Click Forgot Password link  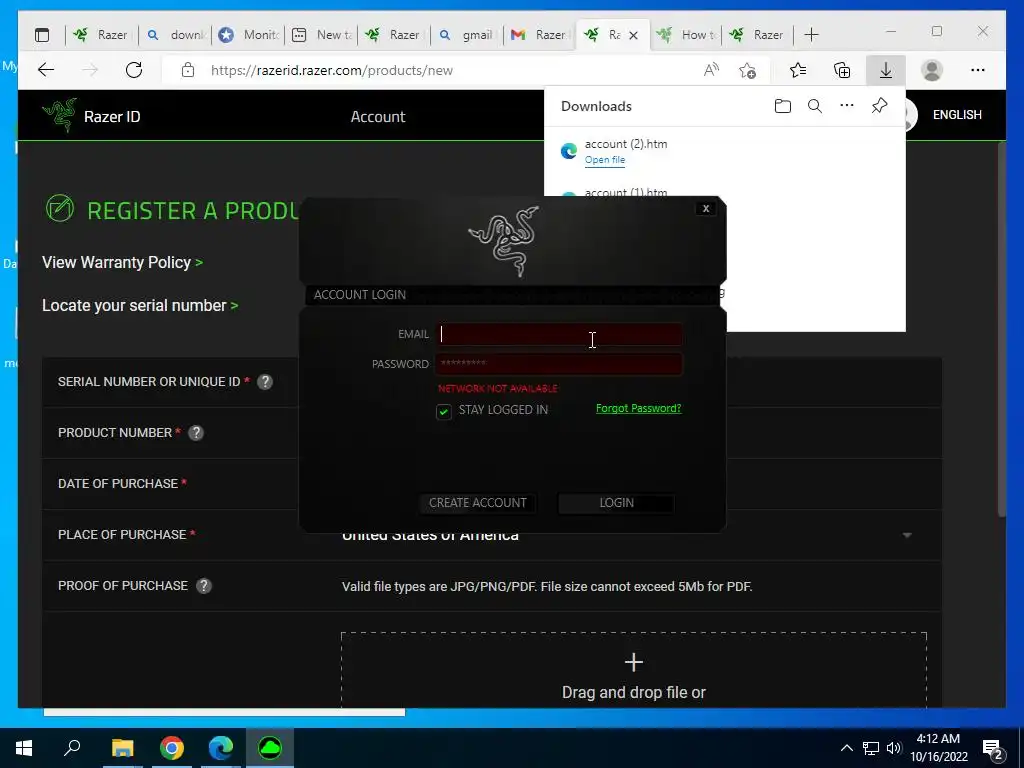click(638, 408)
